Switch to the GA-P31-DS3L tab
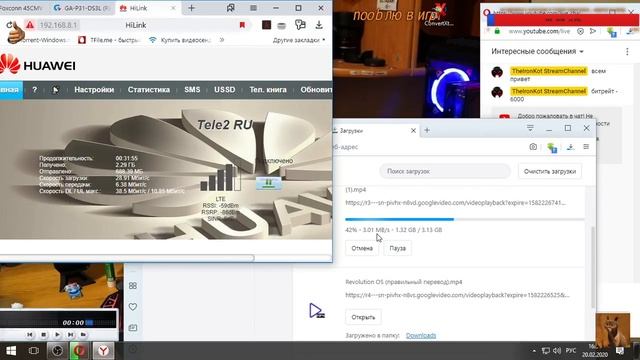The image size is (640, 360). (x=83, y=8)
